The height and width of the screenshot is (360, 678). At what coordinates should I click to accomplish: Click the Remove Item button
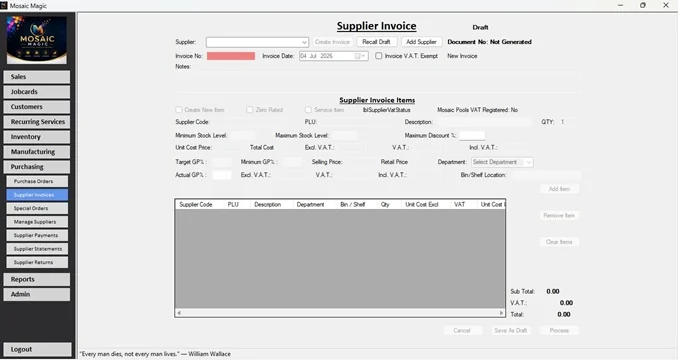pos(559,215)
